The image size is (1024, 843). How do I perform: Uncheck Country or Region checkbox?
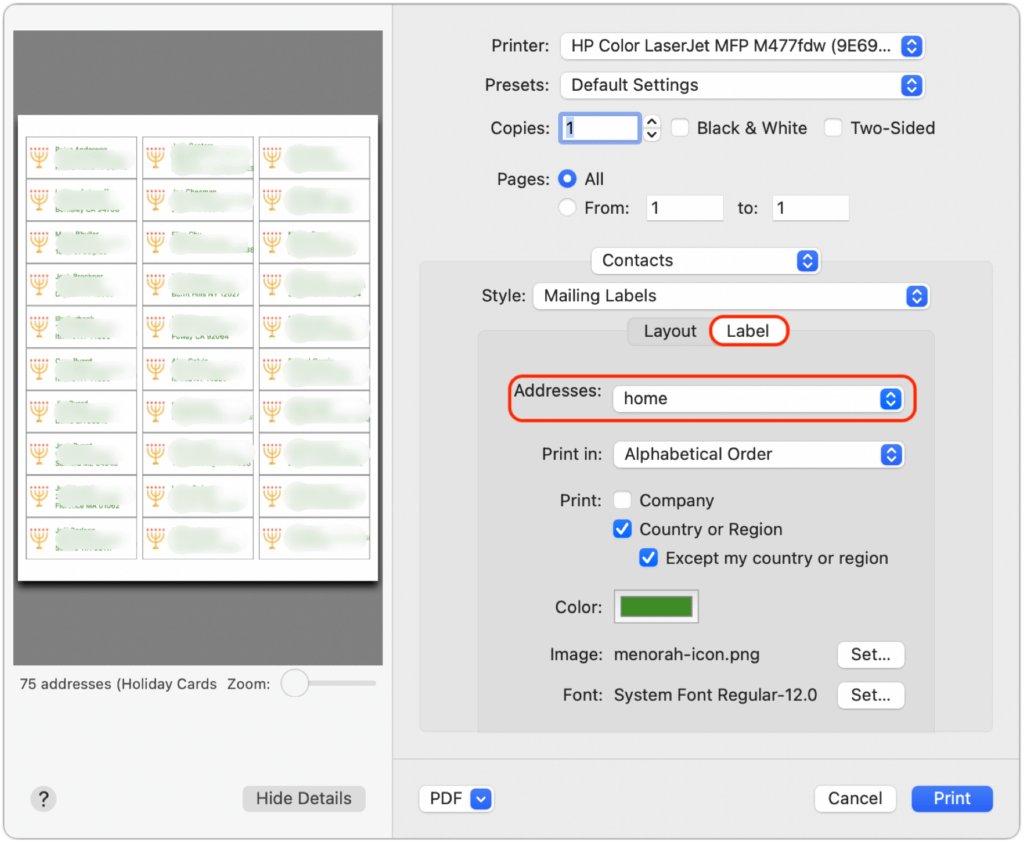click(622, 528)
